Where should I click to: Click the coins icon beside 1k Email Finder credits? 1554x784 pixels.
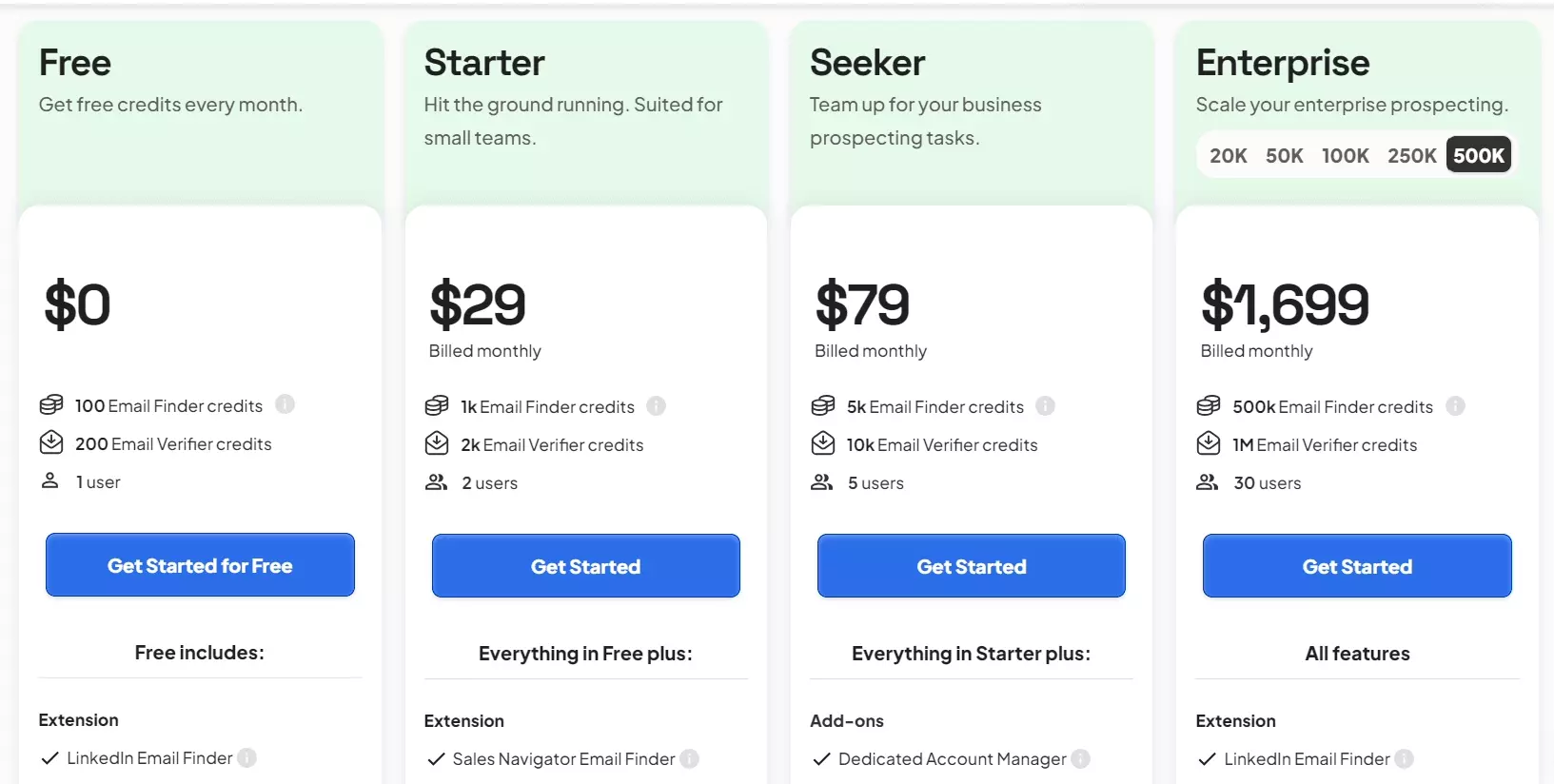(x=437, y=405)
